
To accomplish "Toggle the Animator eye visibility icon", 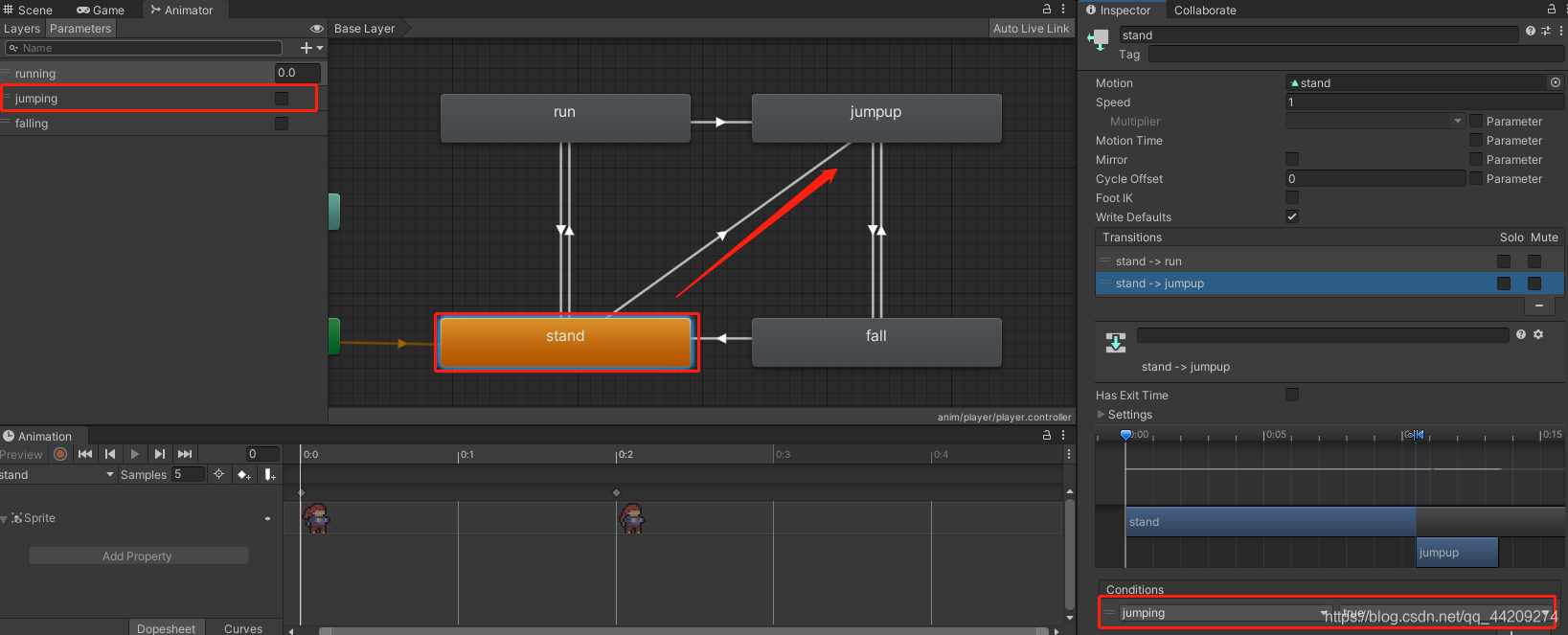I will (x=316, y=29).
